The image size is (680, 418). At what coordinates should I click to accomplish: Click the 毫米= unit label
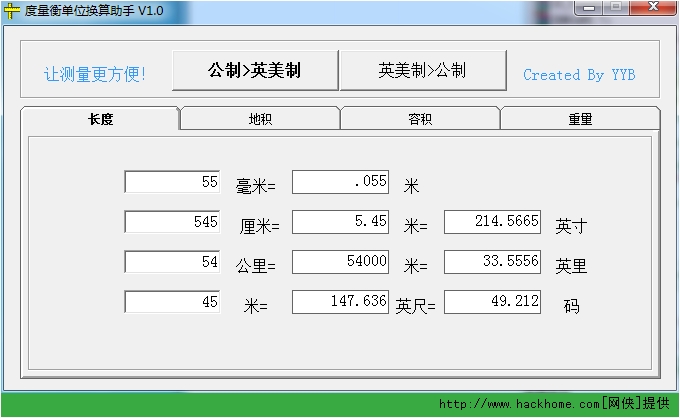tap(255, 186)
